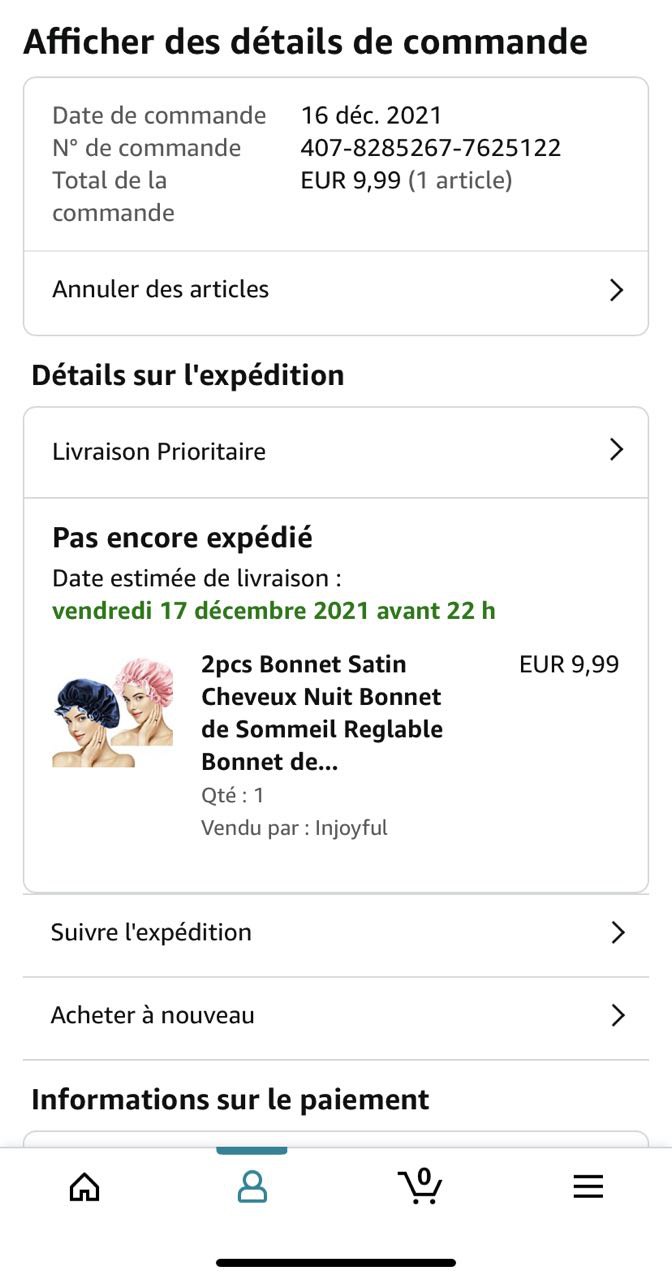Tap order number 407-8285267-7625122
The image size is (672, 1280).
coord(430,148)
